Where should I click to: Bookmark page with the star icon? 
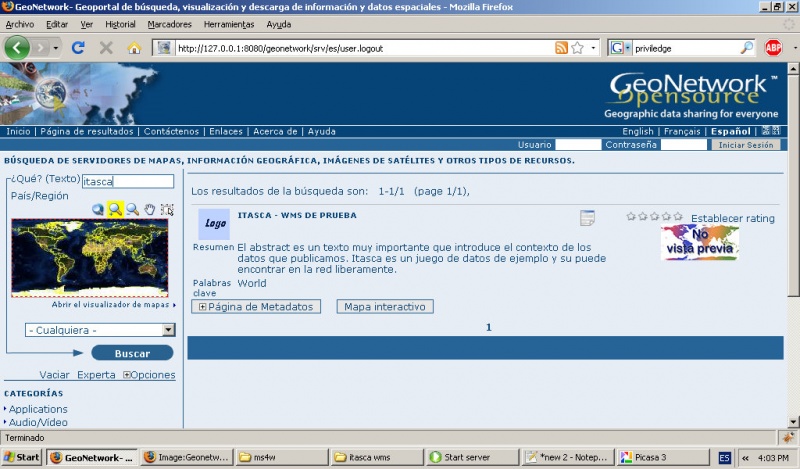(577, 47)
